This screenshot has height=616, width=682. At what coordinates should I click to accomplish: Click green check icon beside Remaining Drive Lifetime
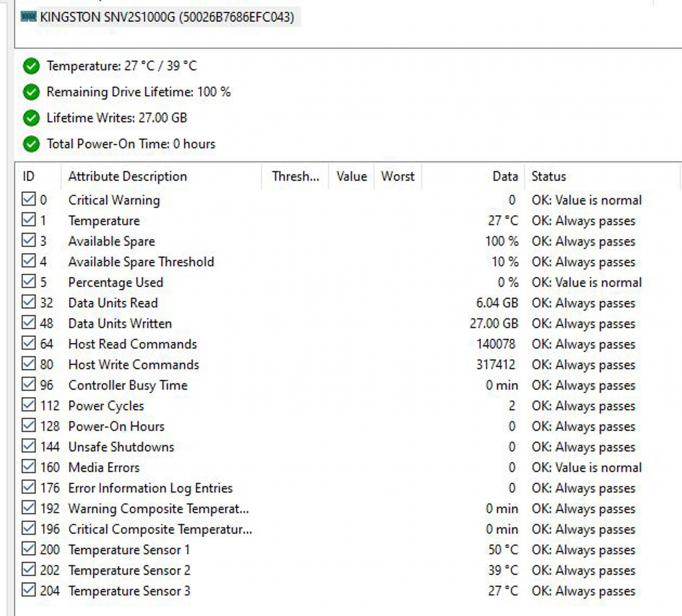coord(31,92)
